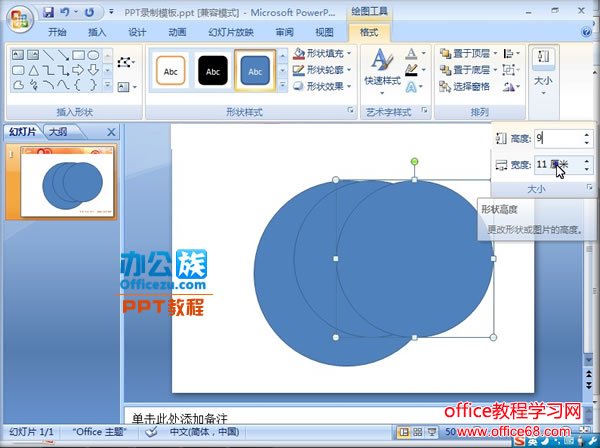Viewport: 600px width, 448px height.
Task: Apply the black Abc shape style
Action: (213, 71)
